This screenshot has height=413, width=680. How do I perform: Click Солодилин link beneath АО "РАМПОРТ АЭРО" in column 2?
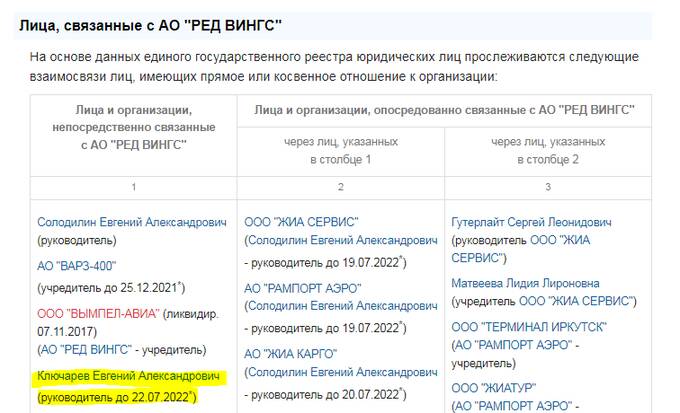tap(343, 306)
